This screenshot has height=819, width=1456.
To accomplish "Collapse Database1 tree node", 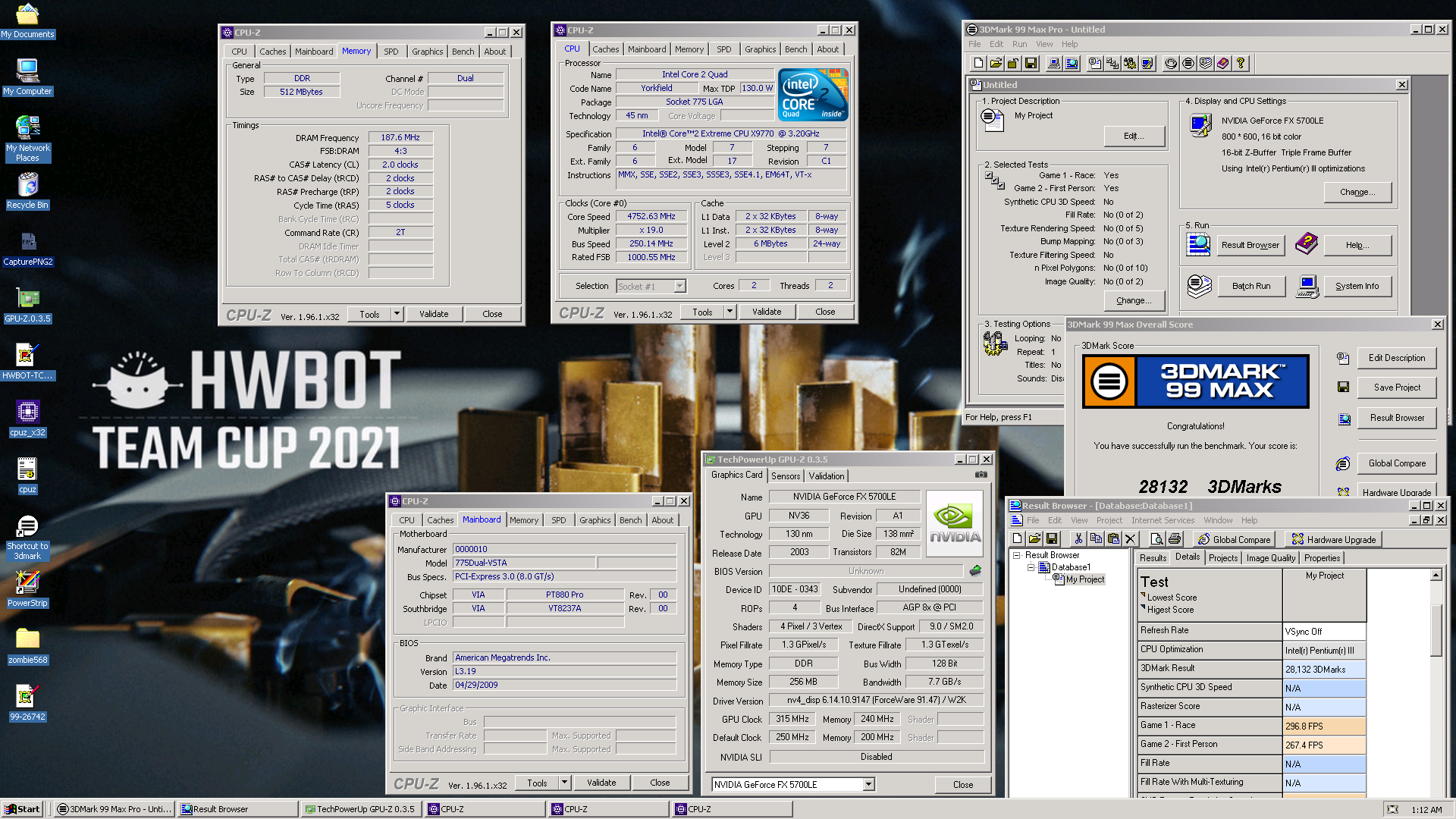I will (x=1031, y=567).
